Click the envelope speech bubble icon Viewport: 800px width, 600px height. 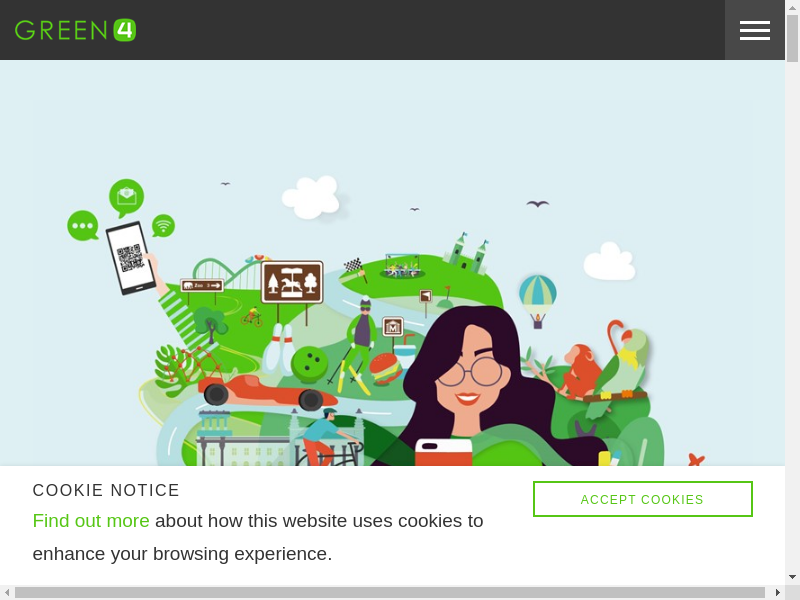pos(127,197)
